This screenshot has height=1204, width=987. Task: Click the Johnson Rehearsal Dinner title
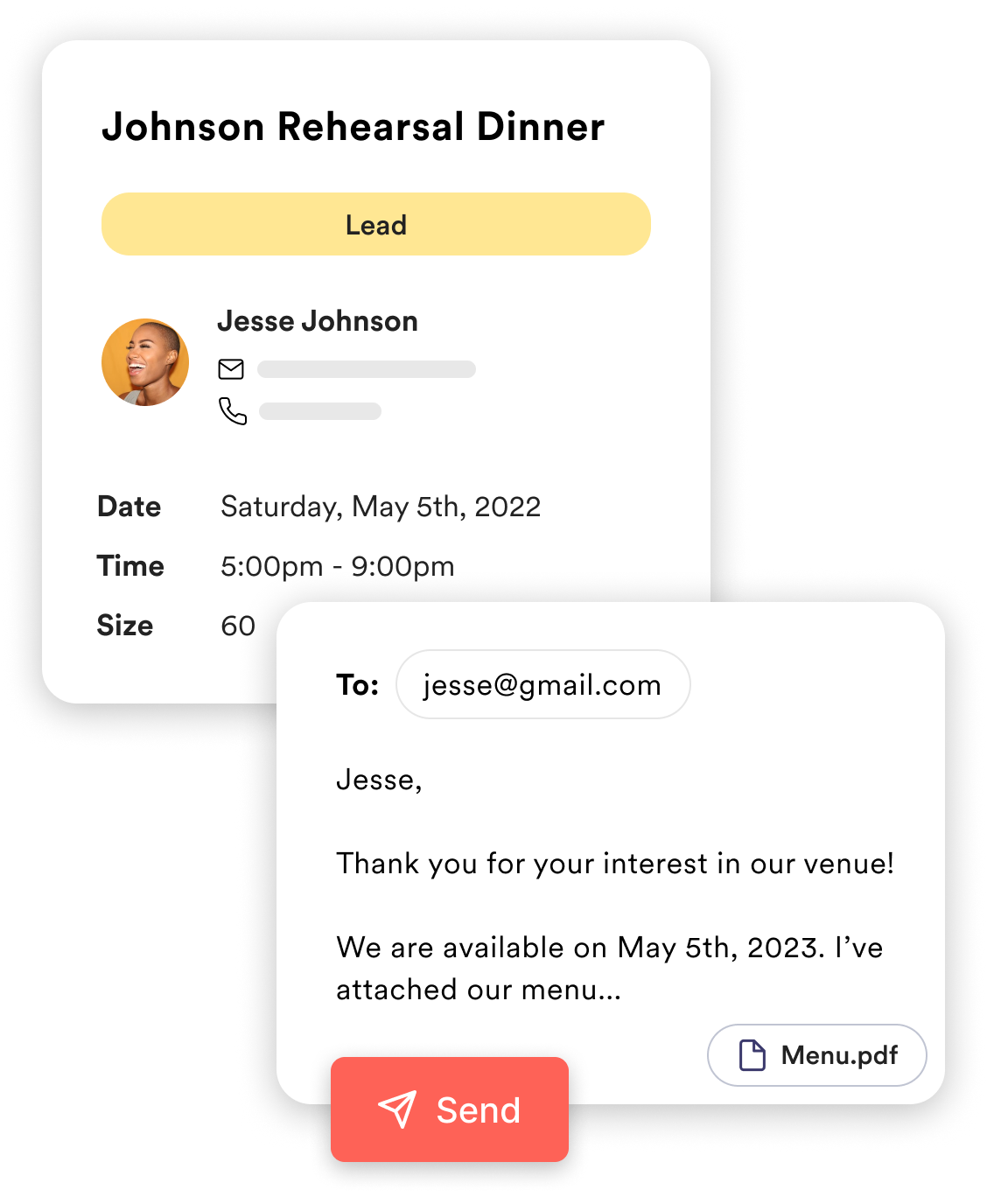tap(353, 127)
